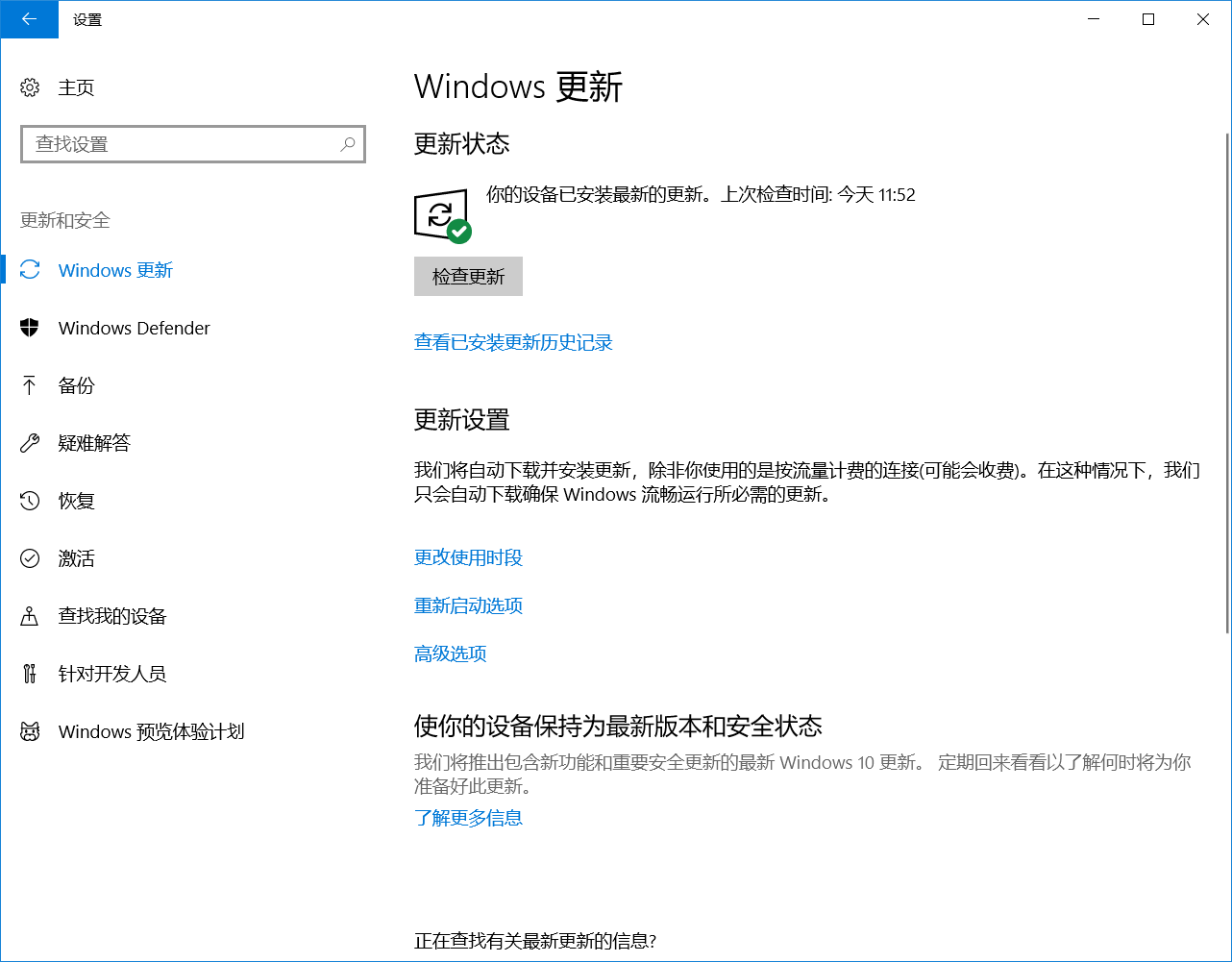Click the gear icon next to 主页

tap(30, 87)
